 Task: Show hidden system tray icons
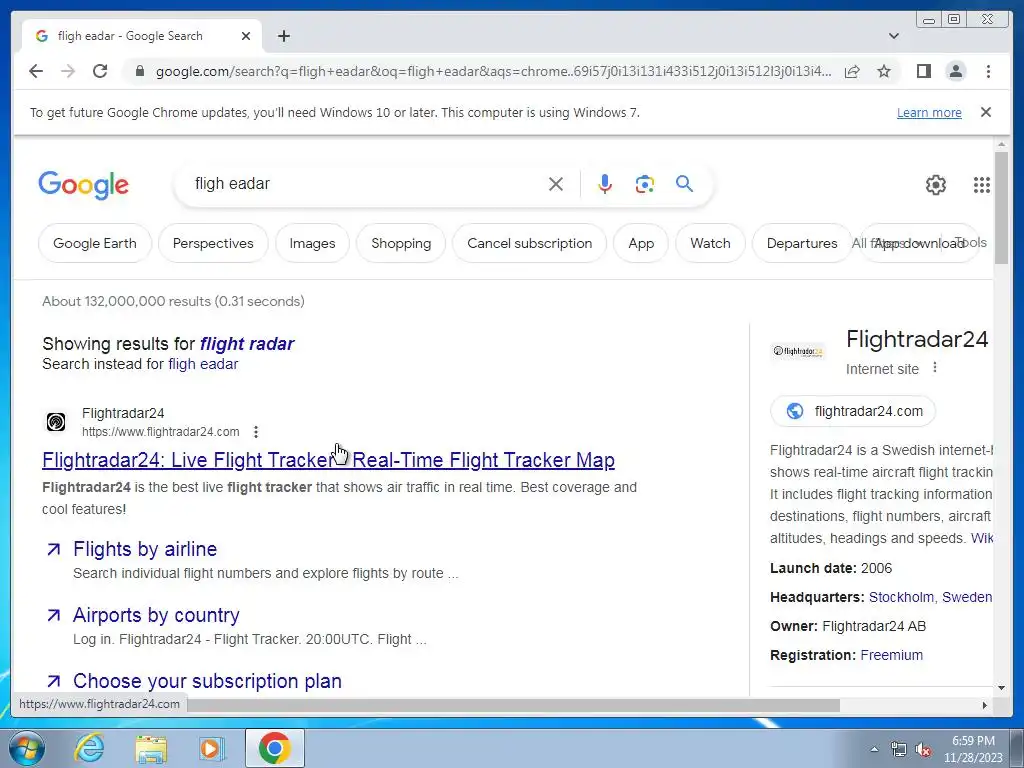coord(874,749)
